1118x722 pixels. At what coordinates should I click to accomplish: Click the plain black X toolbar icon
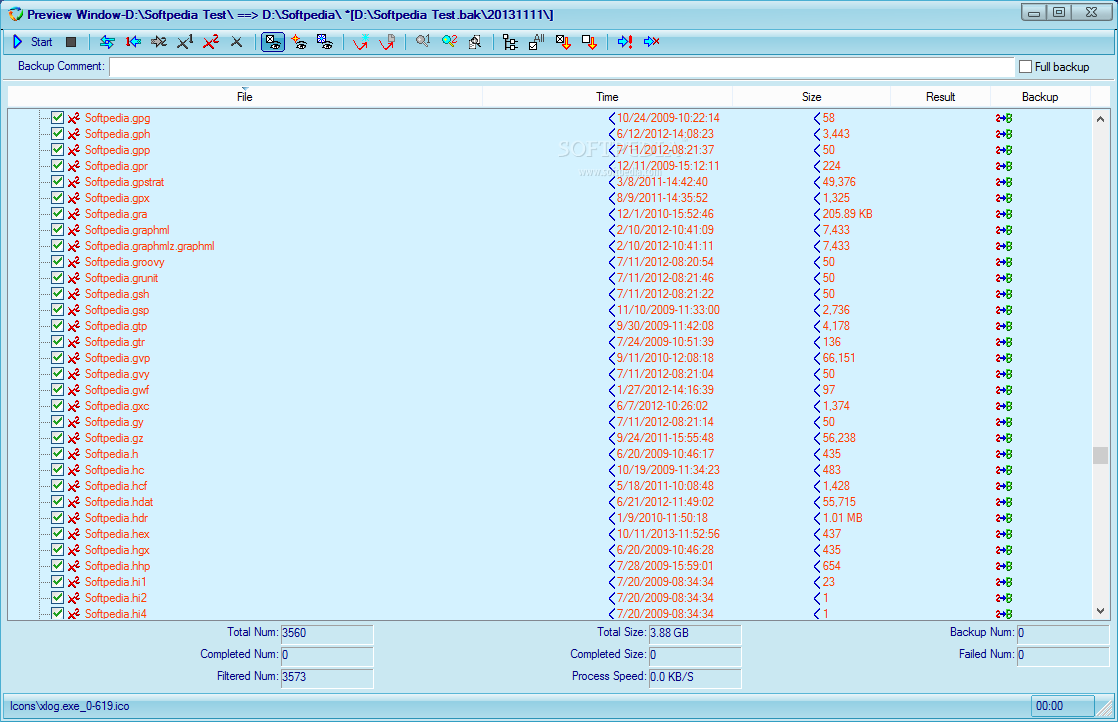click(236, 42)
